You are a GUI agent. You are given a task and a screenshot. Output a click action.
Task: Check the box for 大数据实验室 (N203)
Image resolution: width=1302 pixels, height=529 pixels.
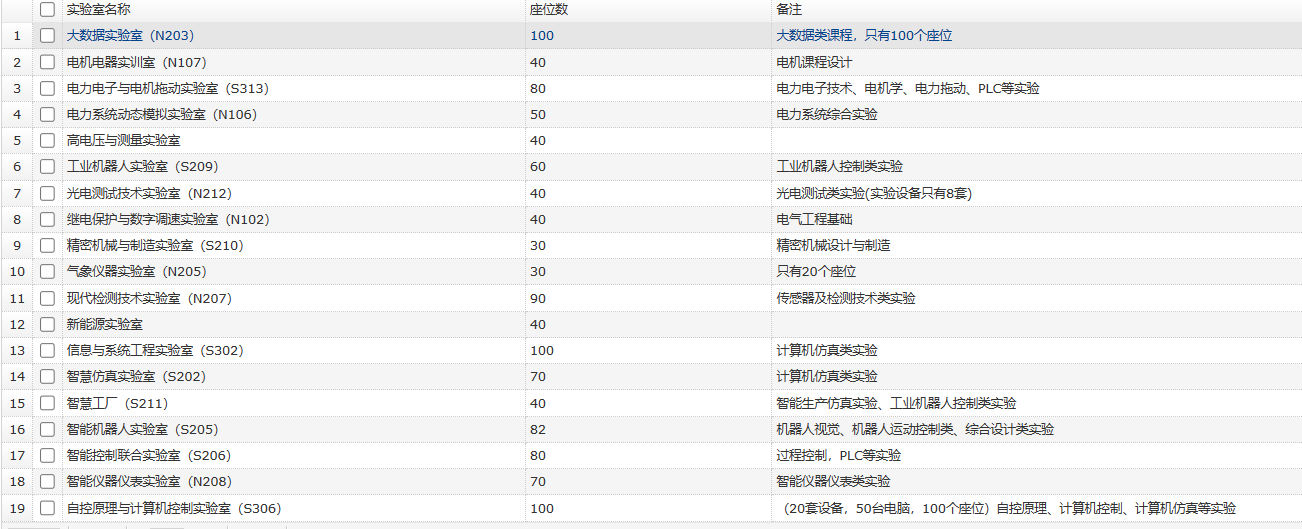(x=47, y=35)
